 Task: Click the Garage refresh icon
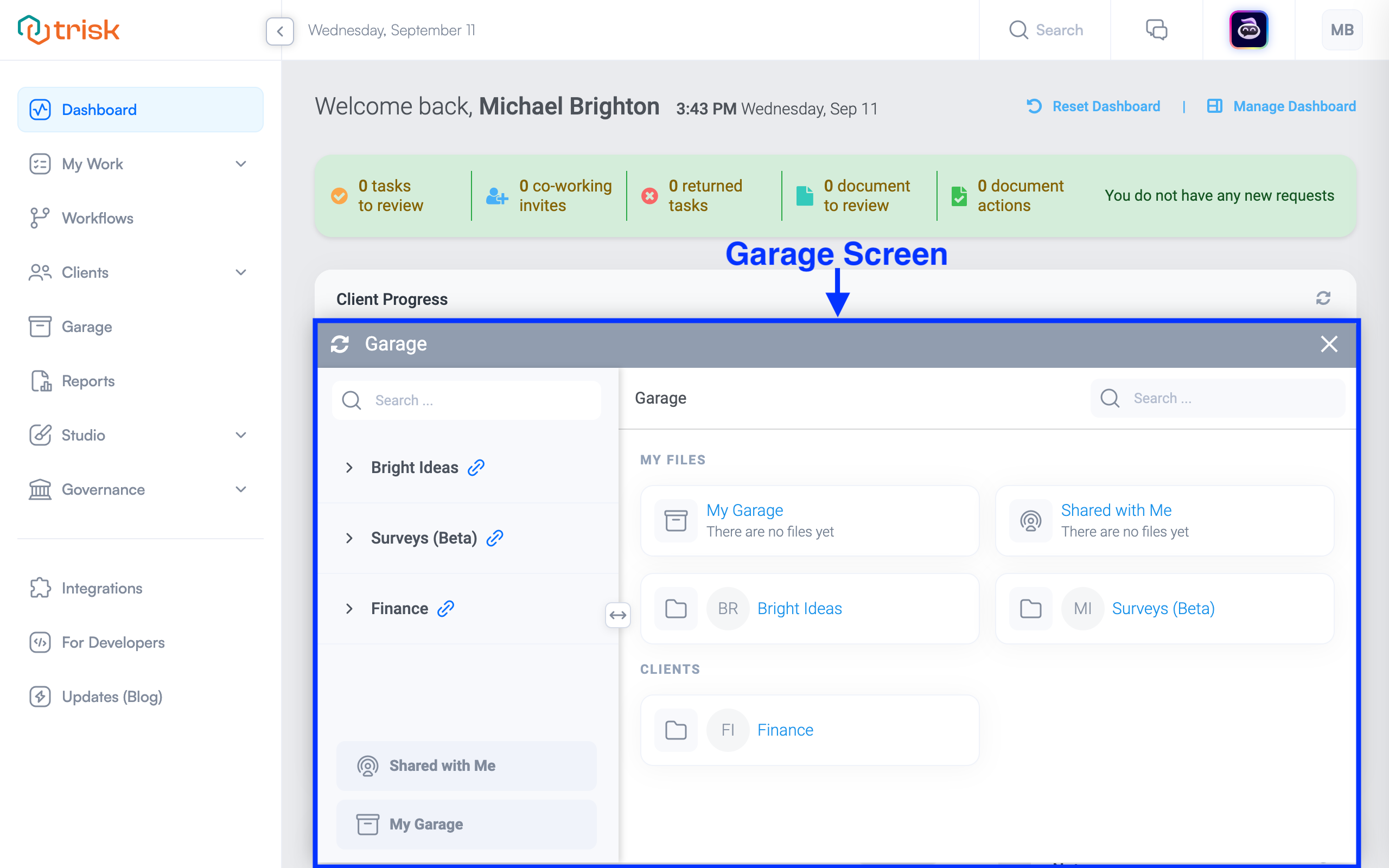pos(341,345)
